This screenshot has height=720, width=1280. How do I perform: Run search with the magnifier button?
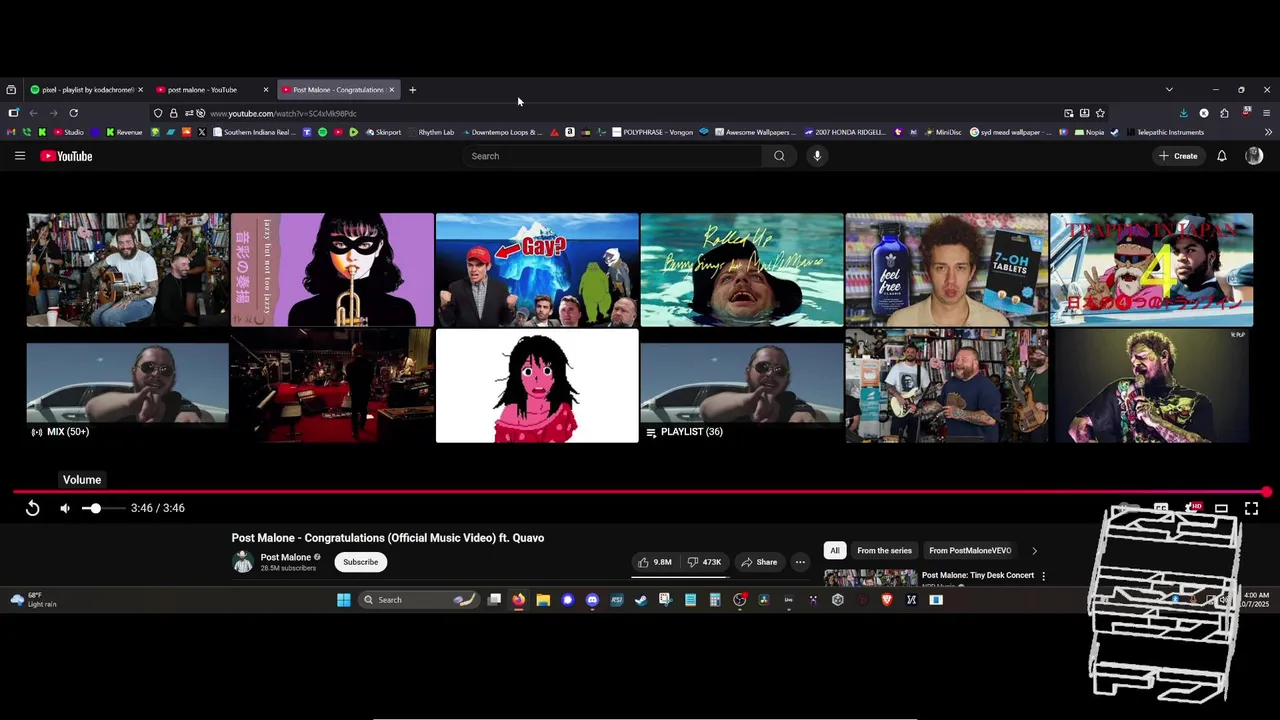pyautogui.click(x=779, y=156)
